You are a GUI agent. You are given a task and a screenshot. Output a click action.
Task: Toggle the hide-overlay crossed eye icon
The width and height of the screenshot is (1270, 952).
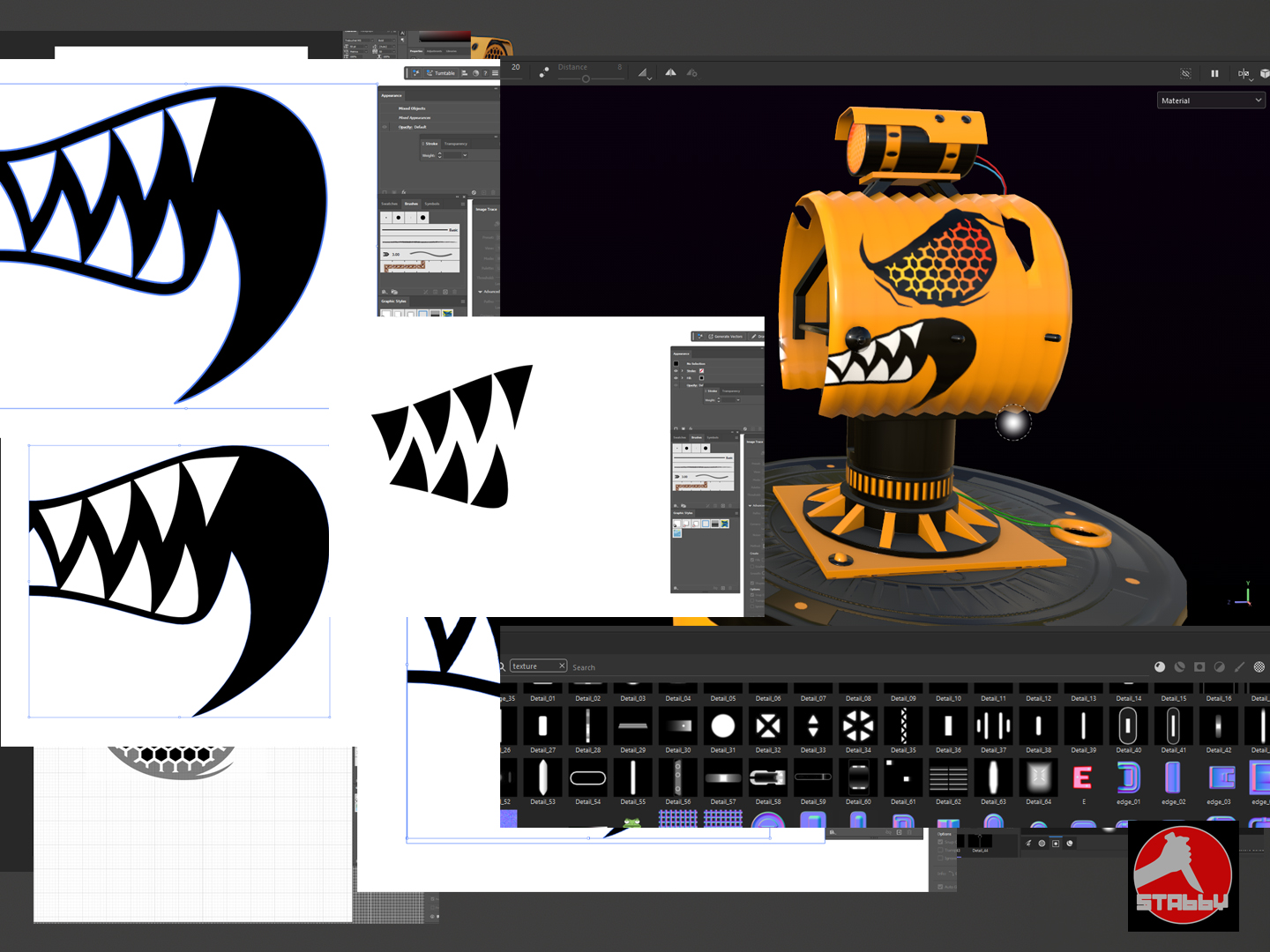pyautogui.click(x=1185, y=73)
